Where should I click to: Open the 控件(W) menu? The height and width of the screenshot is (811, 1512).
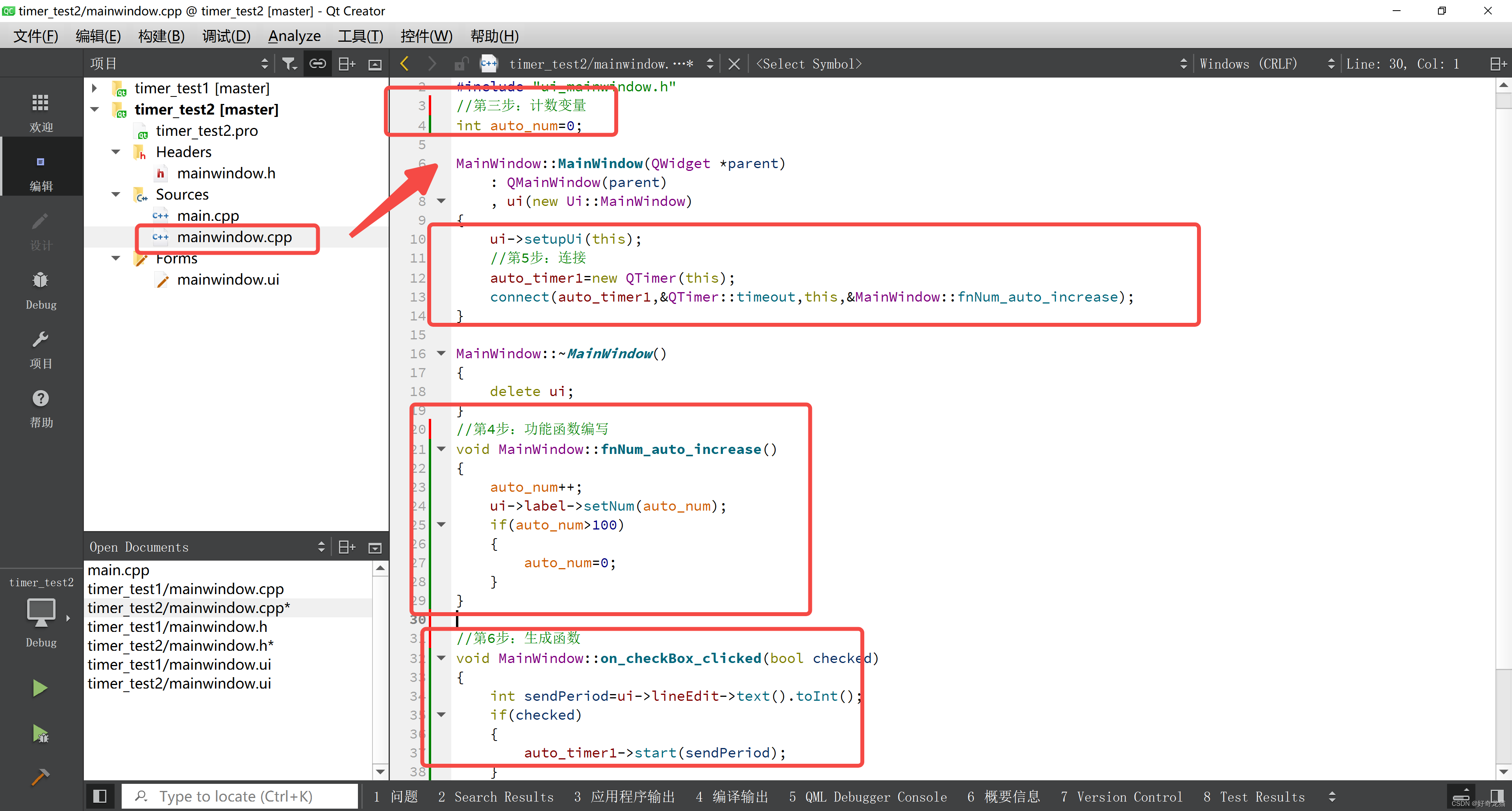(427, 36)
